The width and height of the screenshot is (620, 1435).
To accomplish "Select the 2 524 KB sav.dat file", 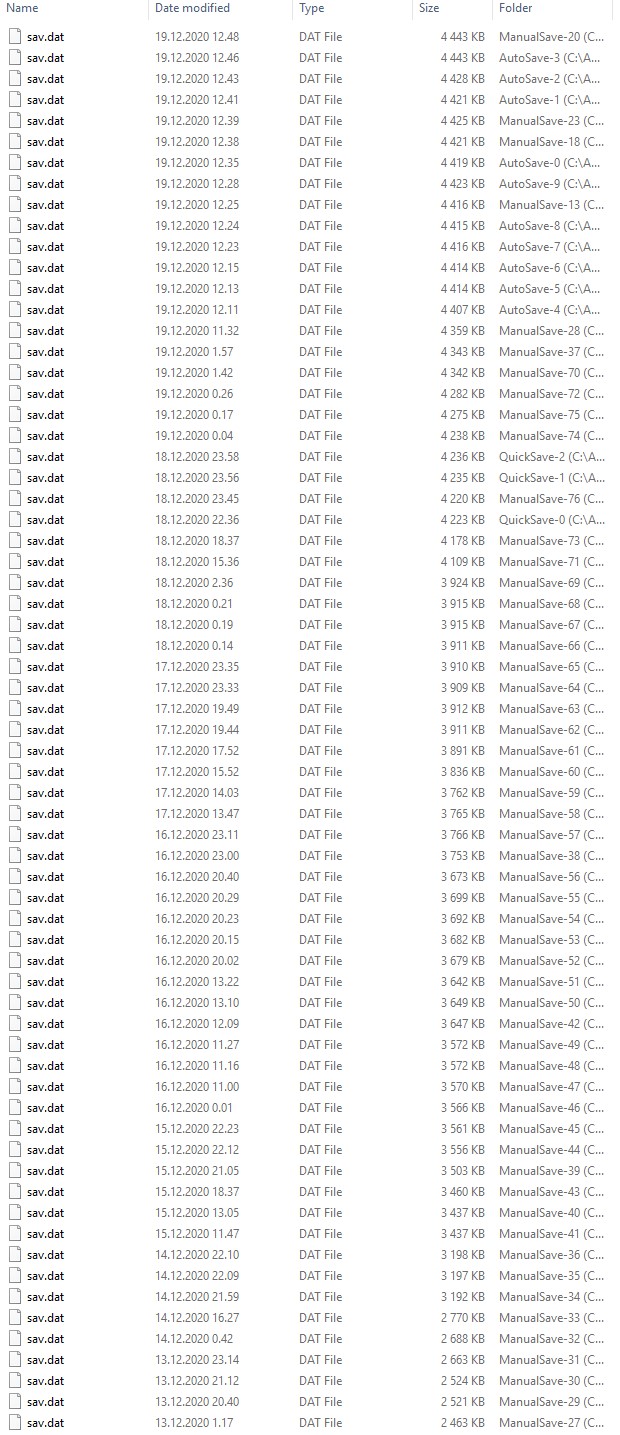I will tap(310, 1380).
